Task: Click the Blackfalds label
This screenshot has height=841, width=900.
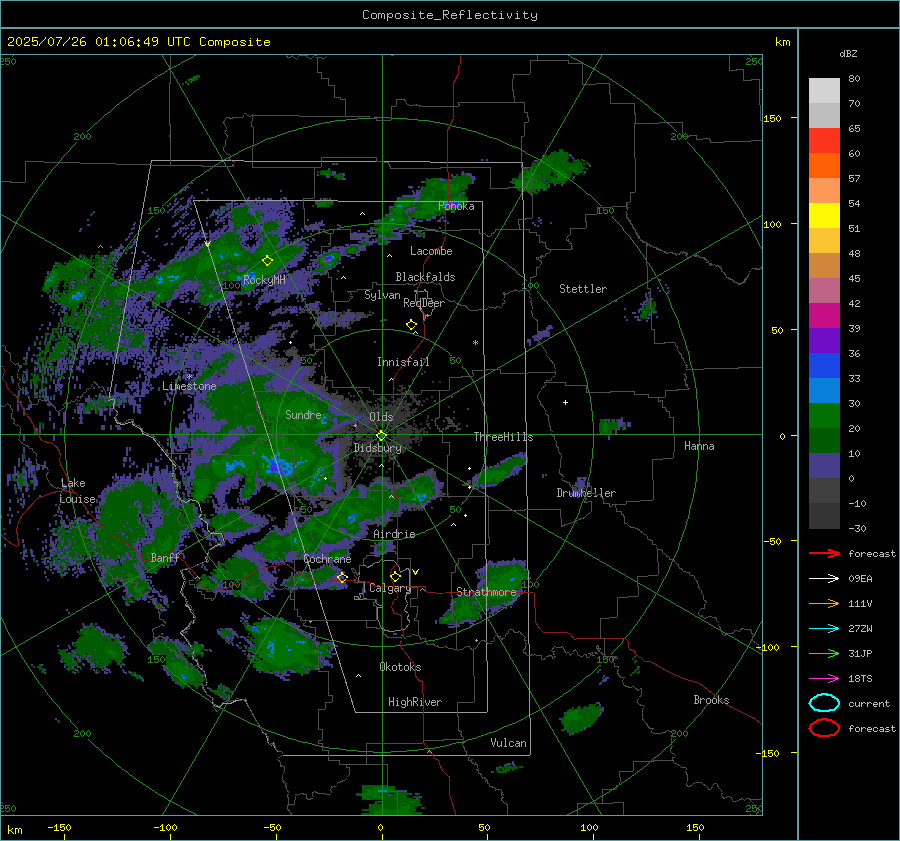Action: click(425, 277)
